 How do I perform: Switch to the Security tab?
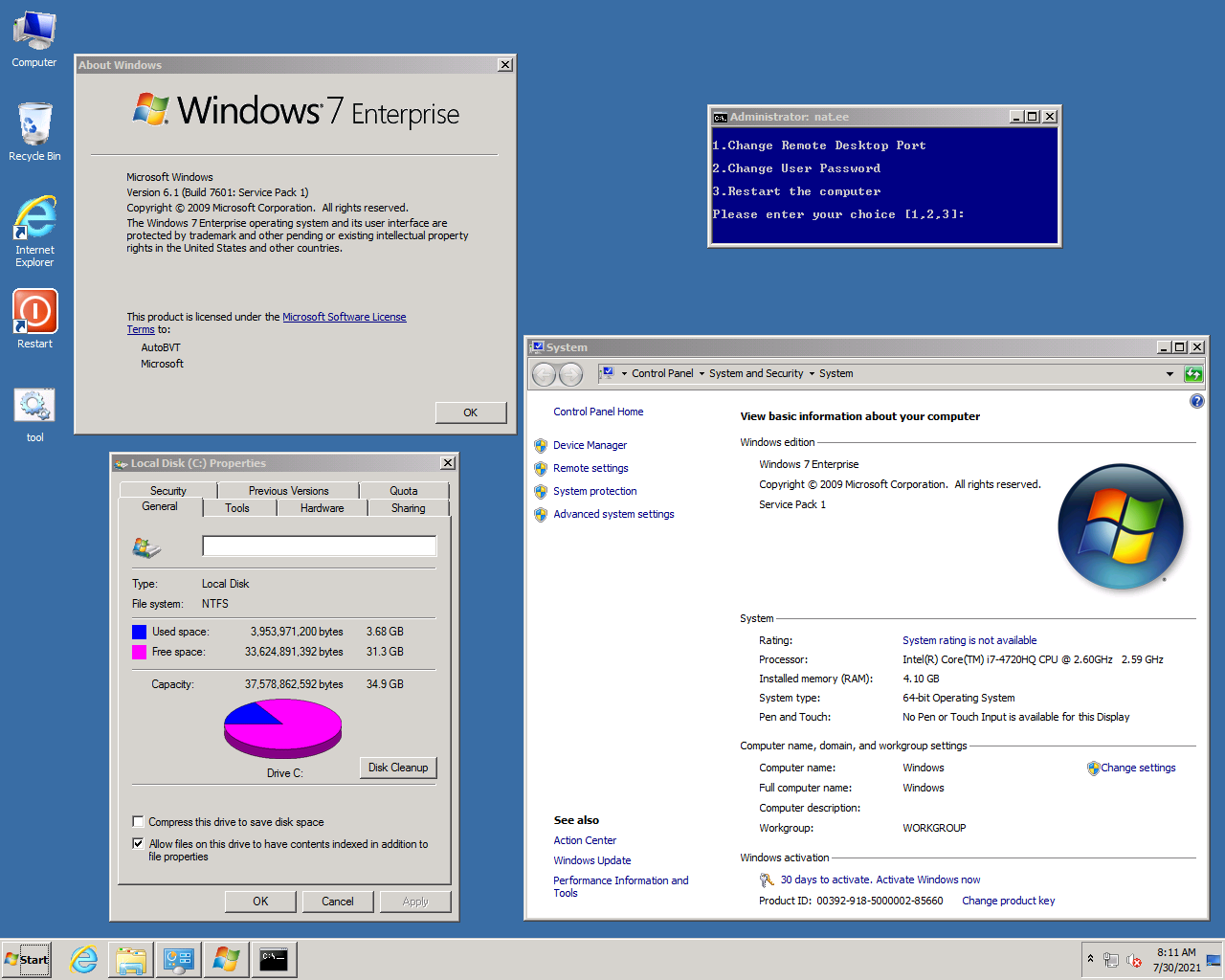coord(168,491)
